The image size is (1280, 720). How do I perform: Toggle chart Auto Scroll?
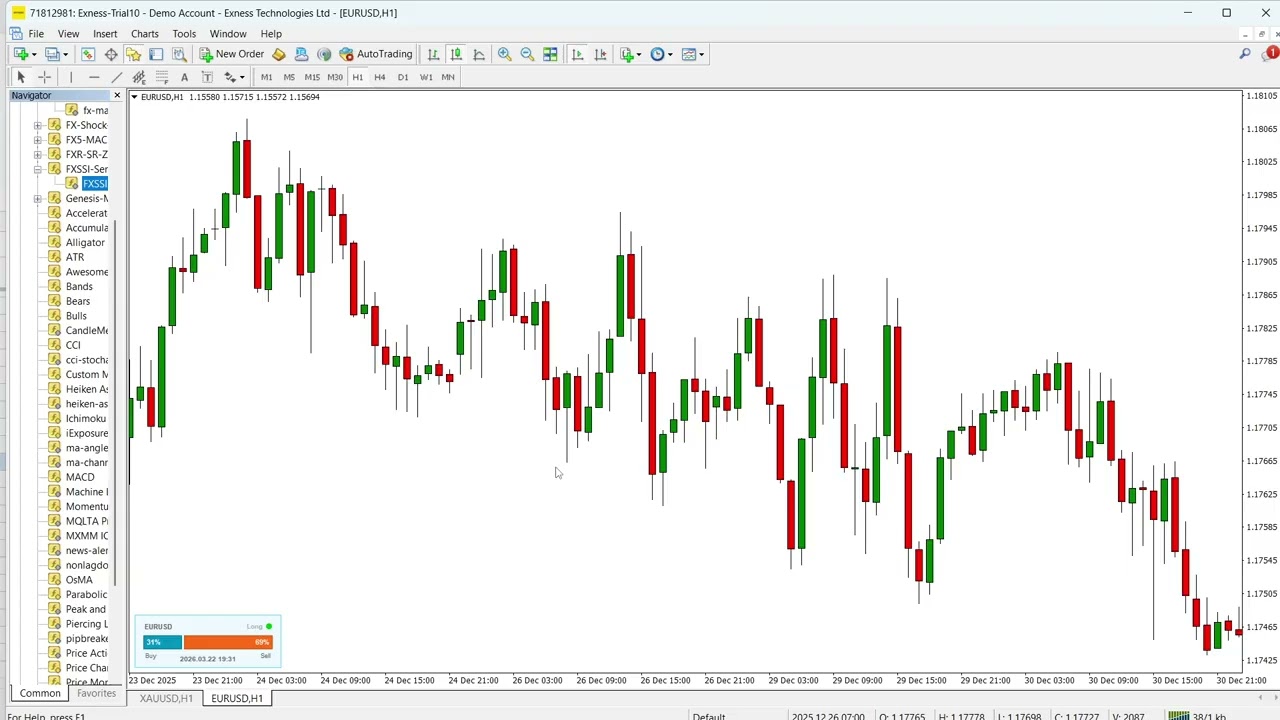tap(577, 54)
